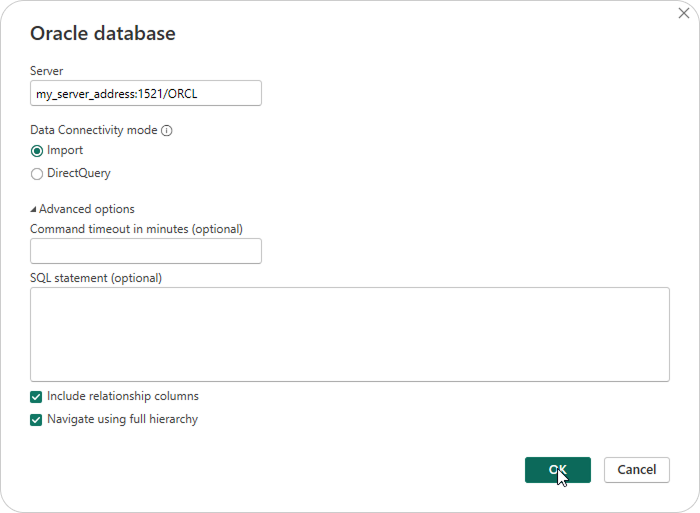Click the "Include relationship columns" label

tap(123, 397)
